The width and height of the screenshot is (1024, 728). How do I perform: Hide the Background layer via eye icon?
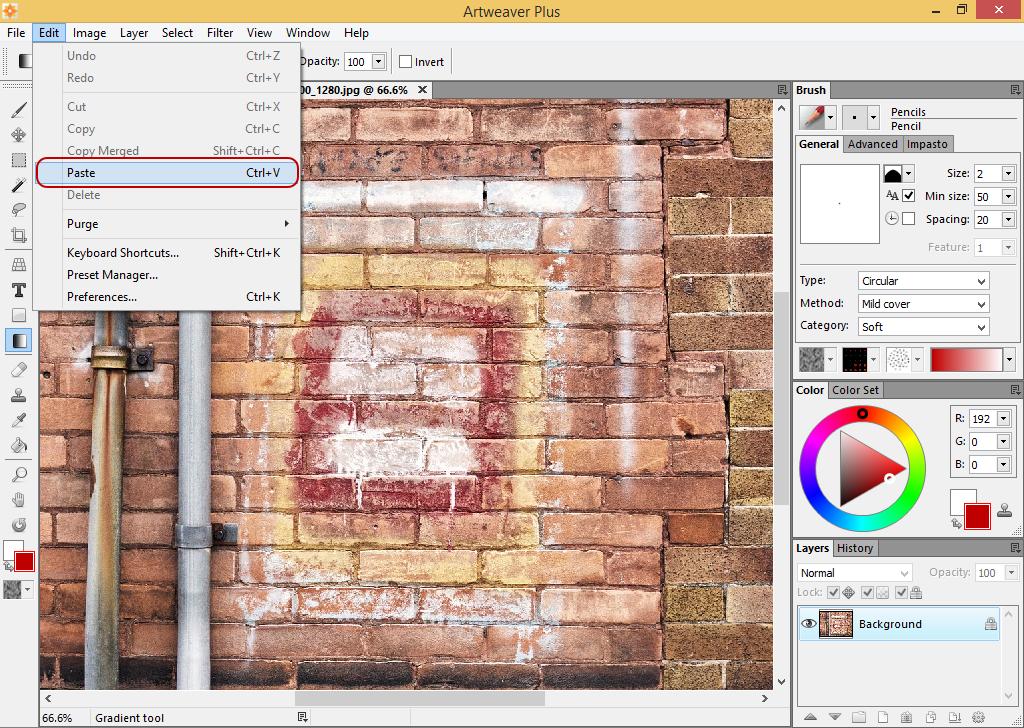point(809,624)
